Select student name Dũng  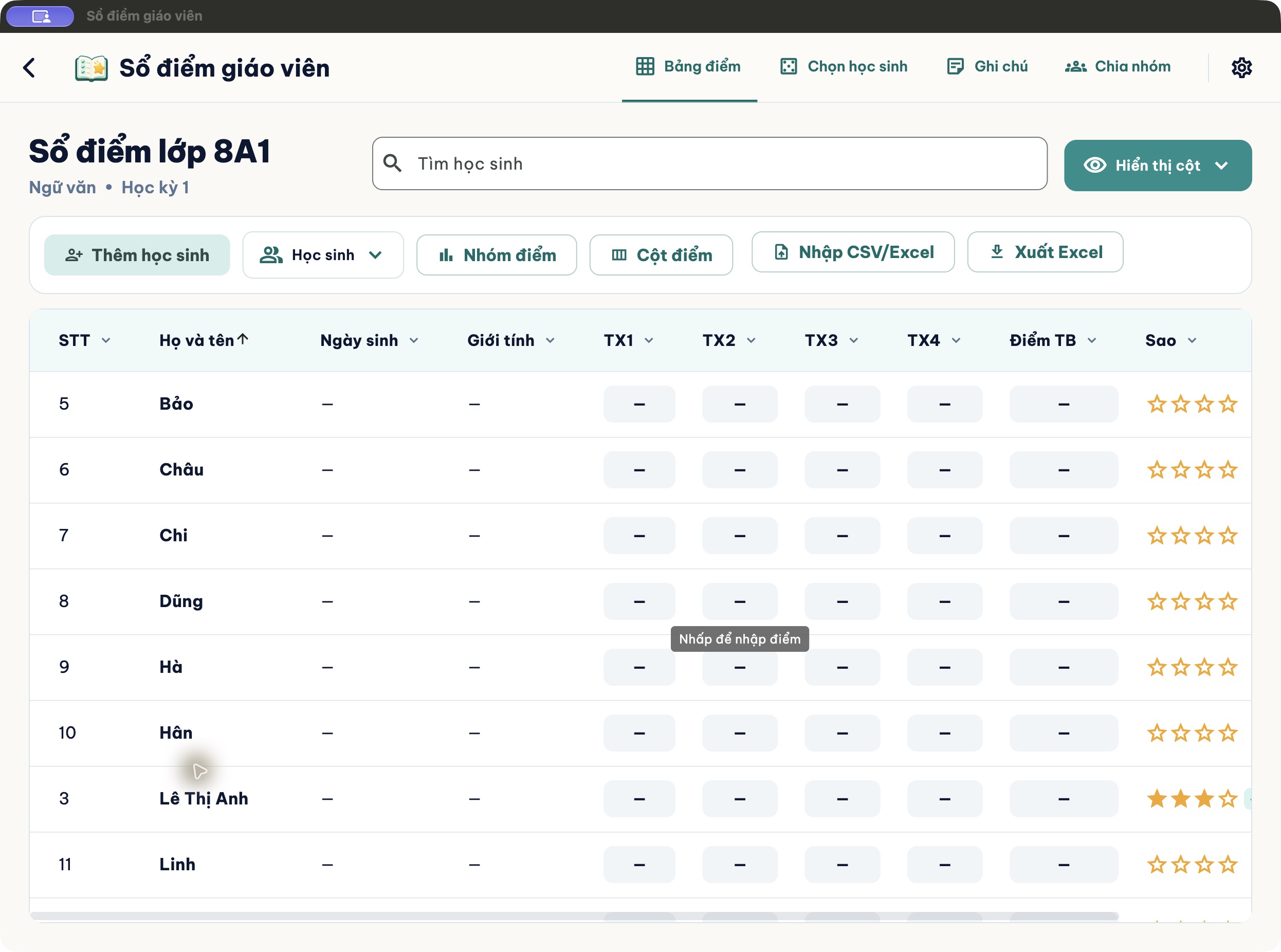point(181,601)
